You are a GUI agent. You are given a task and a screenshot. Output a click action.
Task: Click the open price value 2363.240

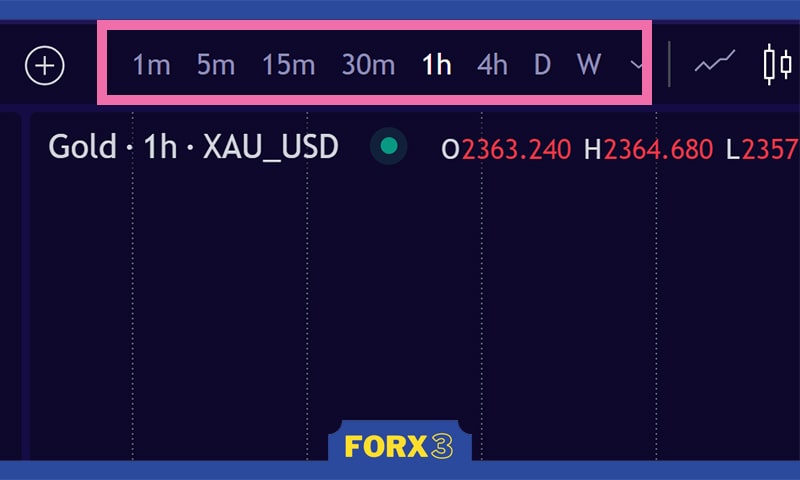coord(516,150)
